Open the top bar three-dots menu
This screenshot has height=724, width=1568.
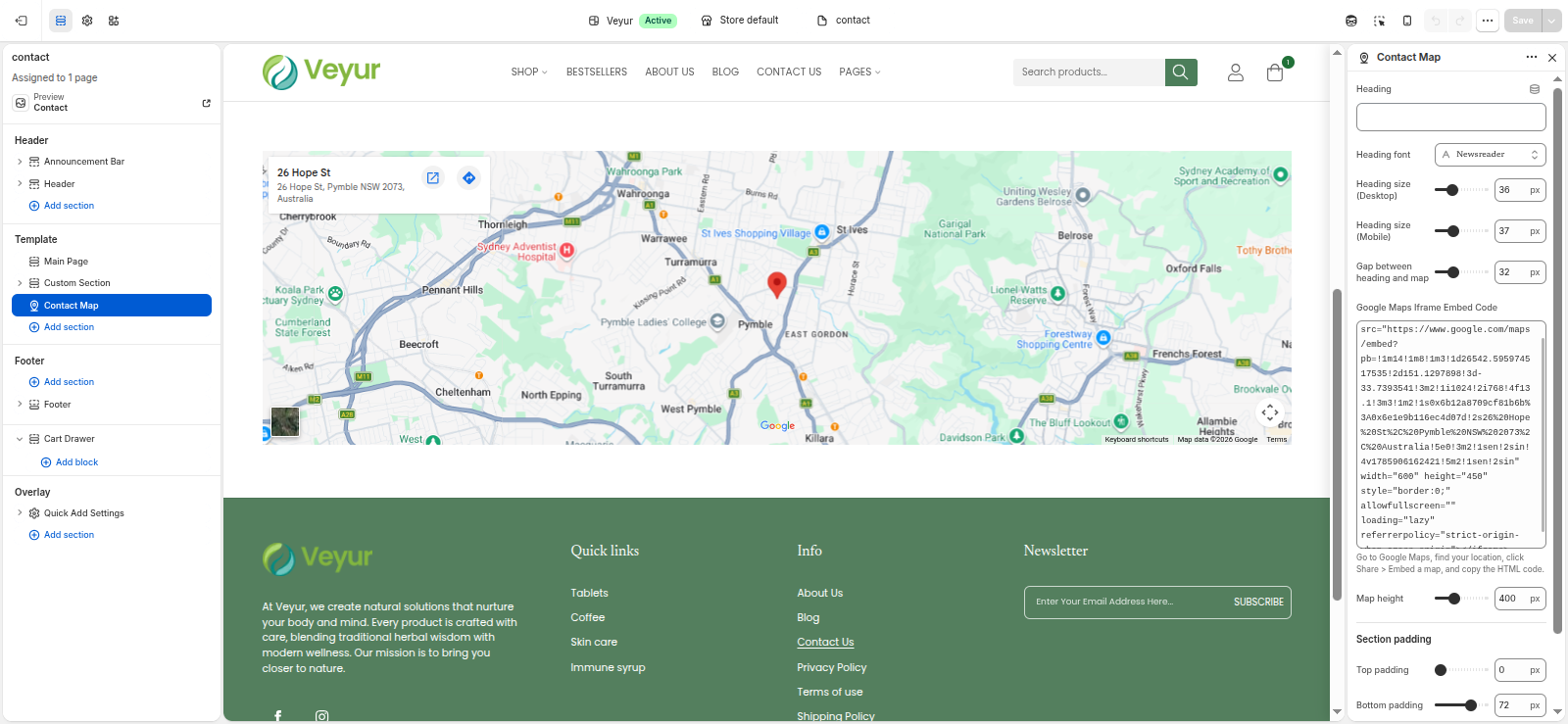pyautogui.click(x=1488, y=21)
